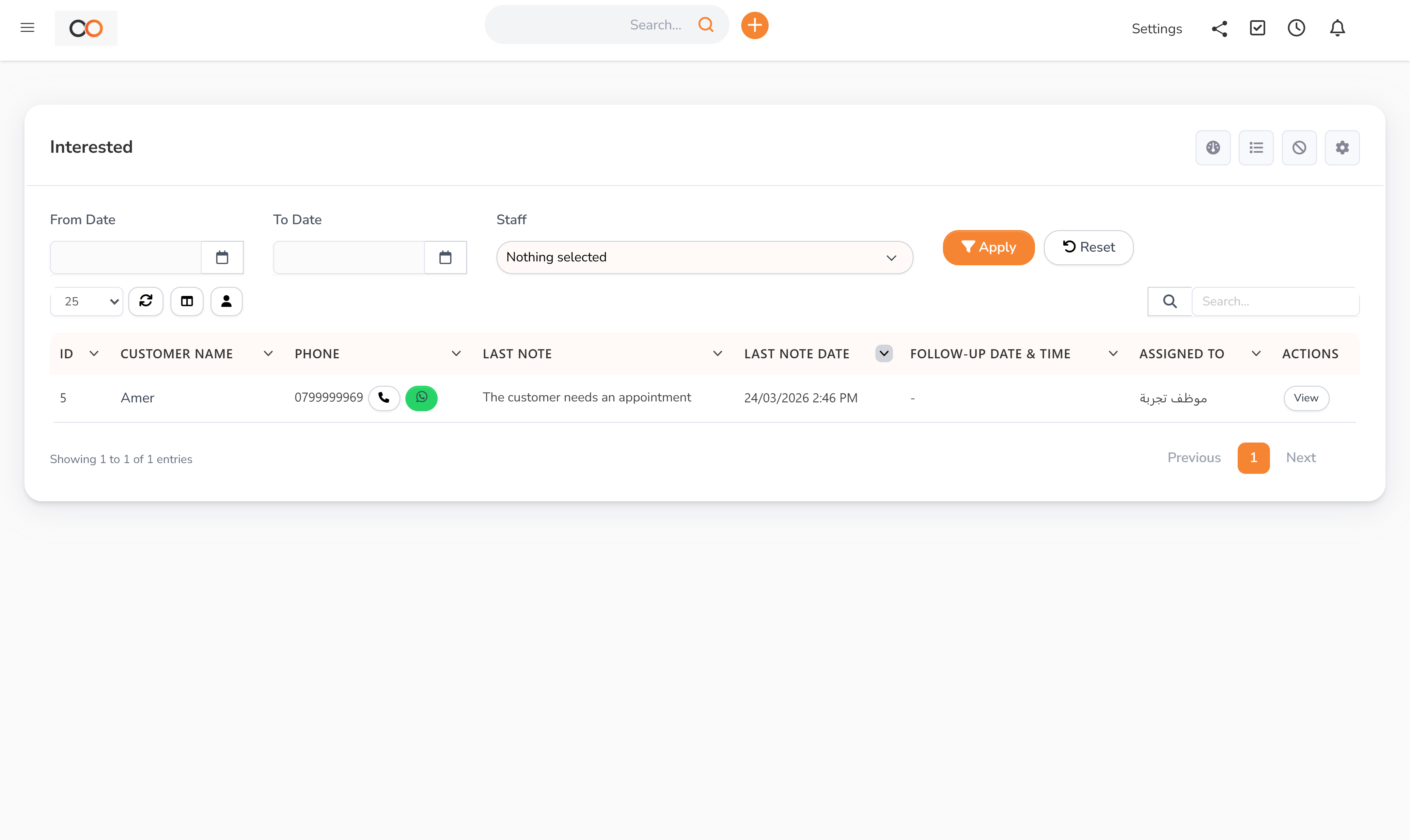Screen dimensions: 1410x840
Task: Click View for customer Amer
Action: (x=1306, y=398)
